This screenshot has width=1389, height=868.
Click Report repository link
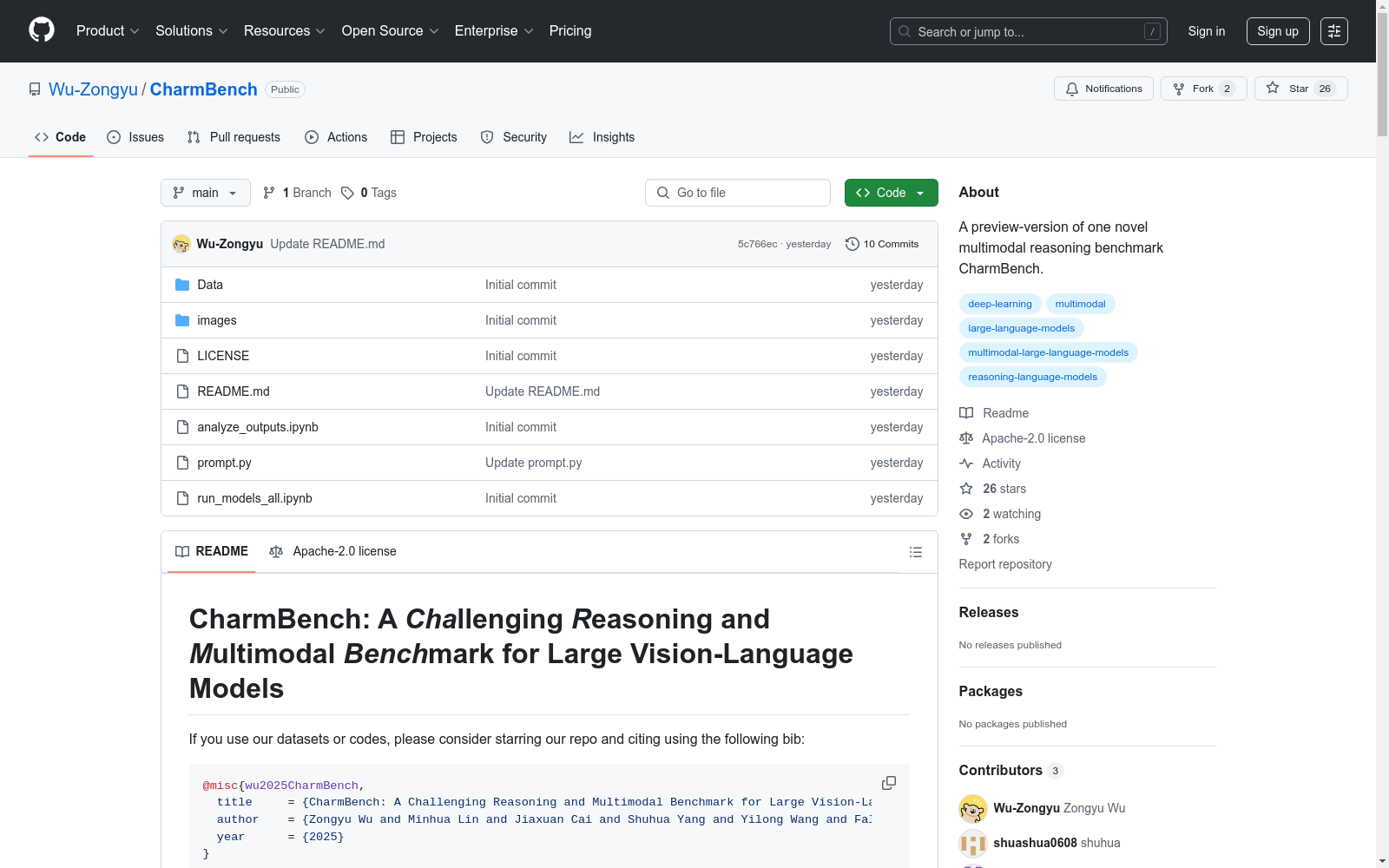click(x=1005, y=564)
